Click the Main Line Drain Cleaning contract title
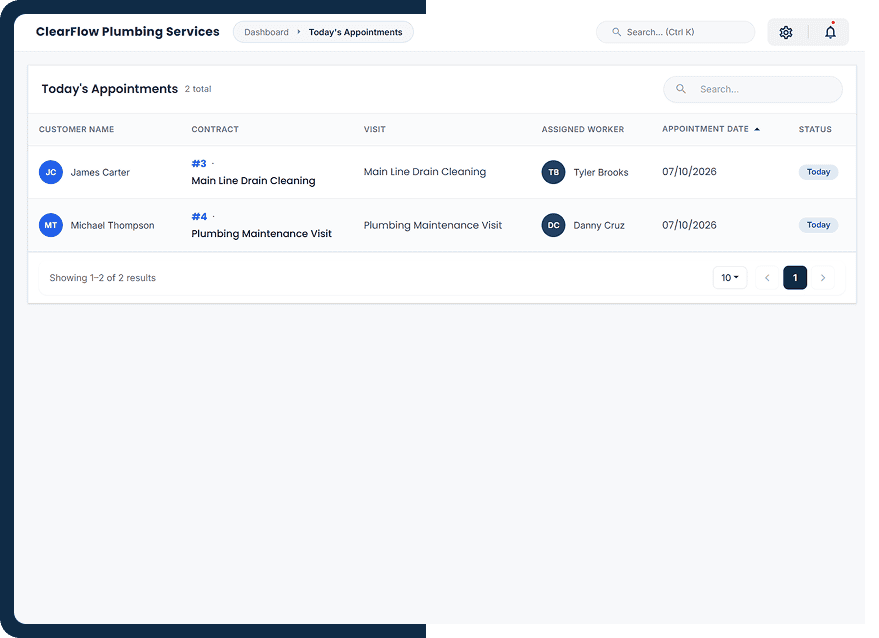 [x=253, y=181]
